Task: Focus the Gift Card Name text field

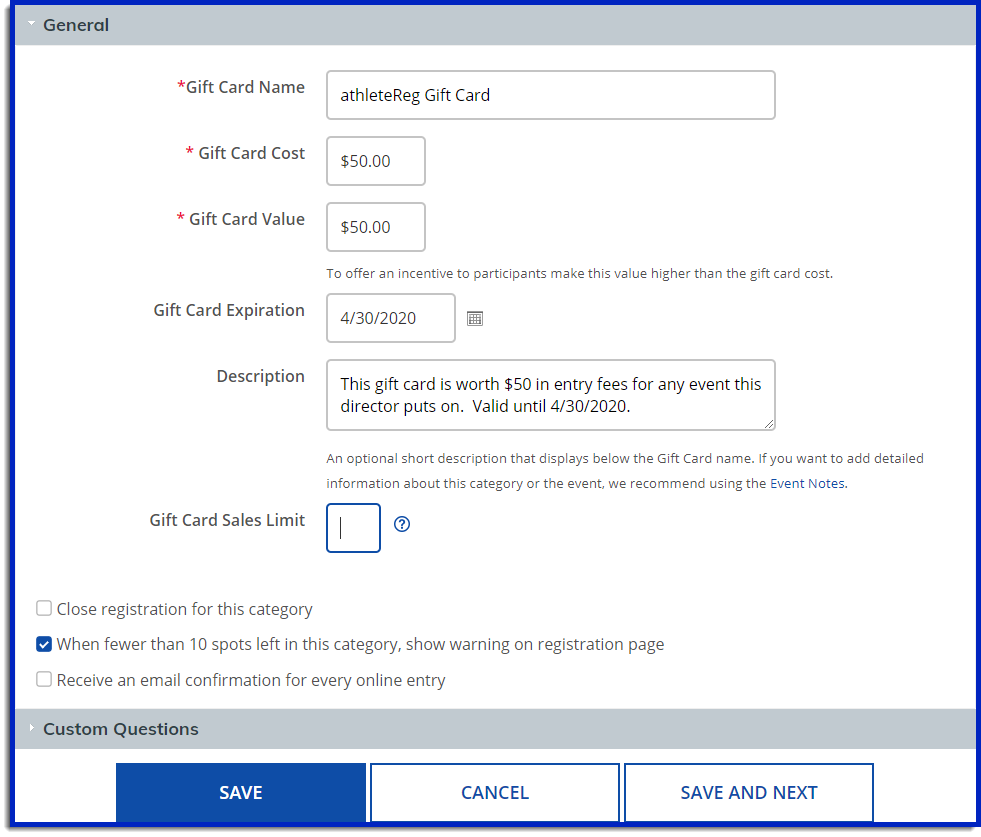Action: pyautogui.click(x=550, y=95)
